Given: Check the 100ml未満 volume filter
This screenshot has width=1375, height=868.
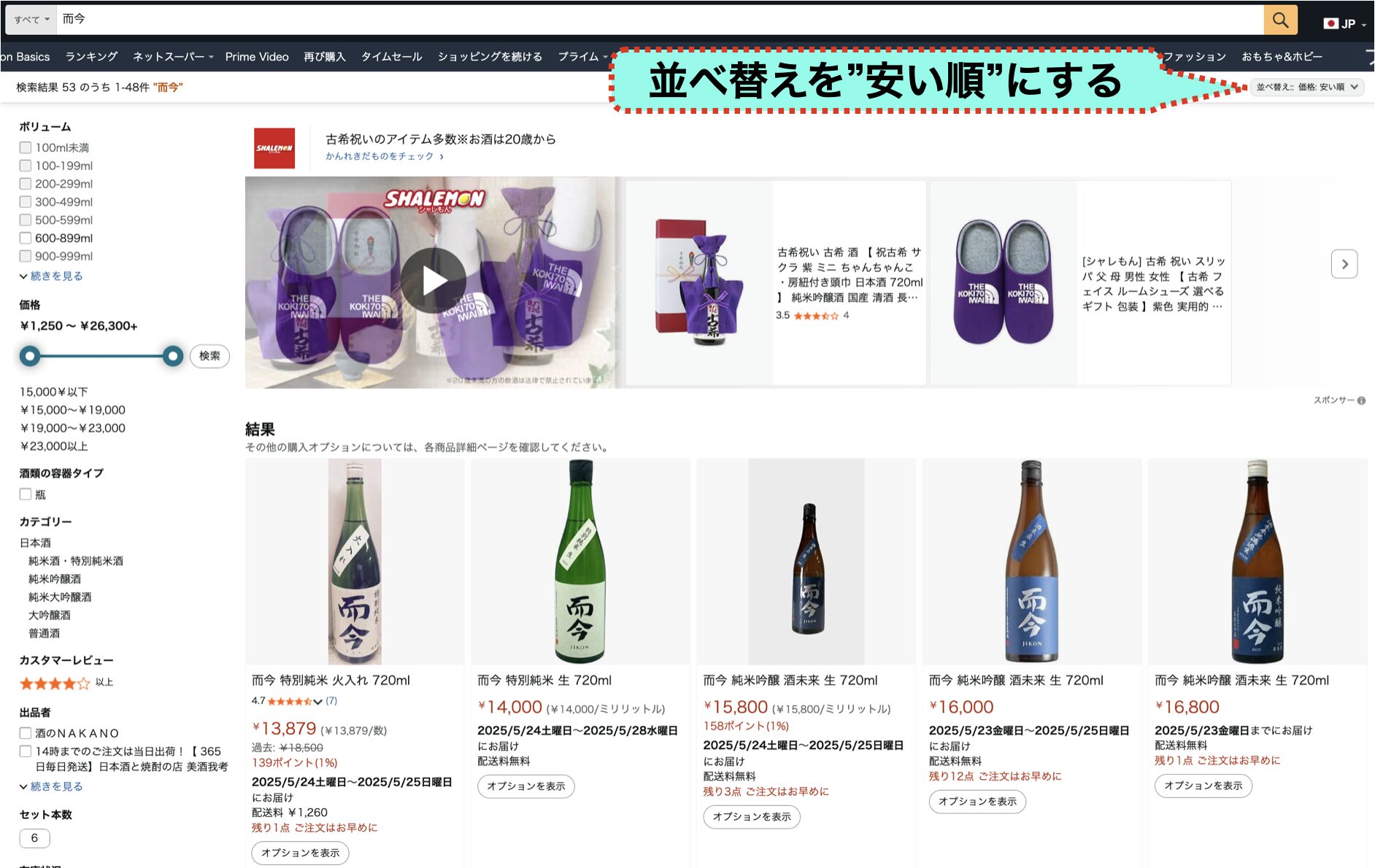Looking at the screenshot, I should 26,147.
